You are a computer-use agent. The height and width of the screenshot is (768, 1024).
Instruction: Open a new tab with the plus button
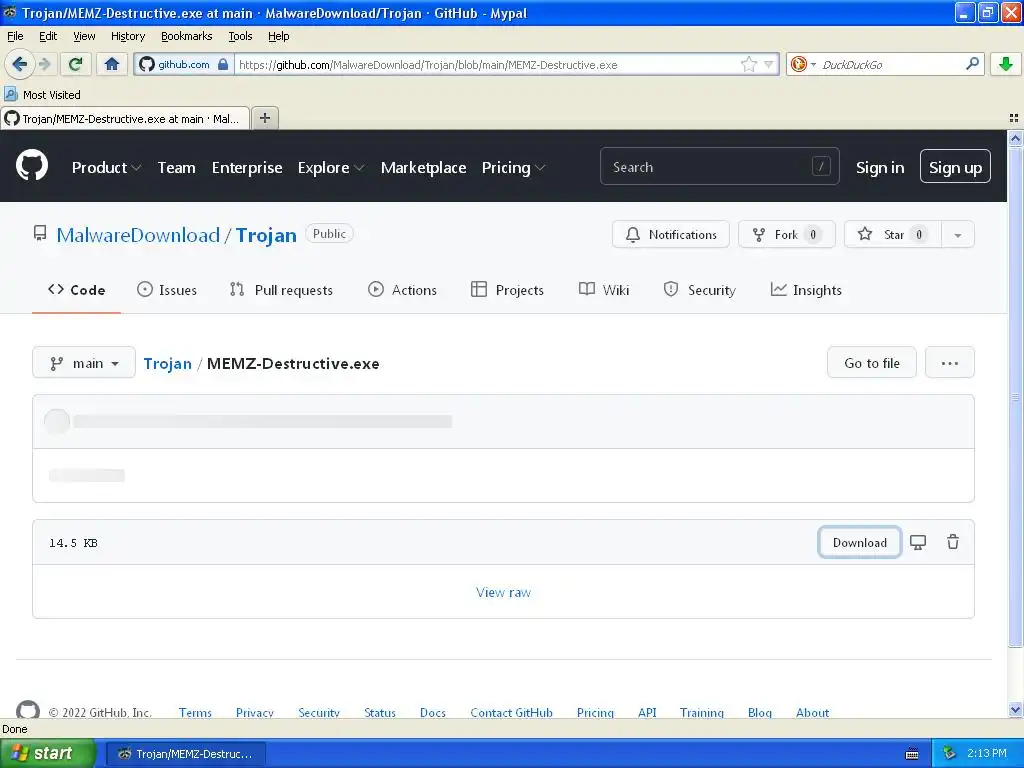(264, 118)
